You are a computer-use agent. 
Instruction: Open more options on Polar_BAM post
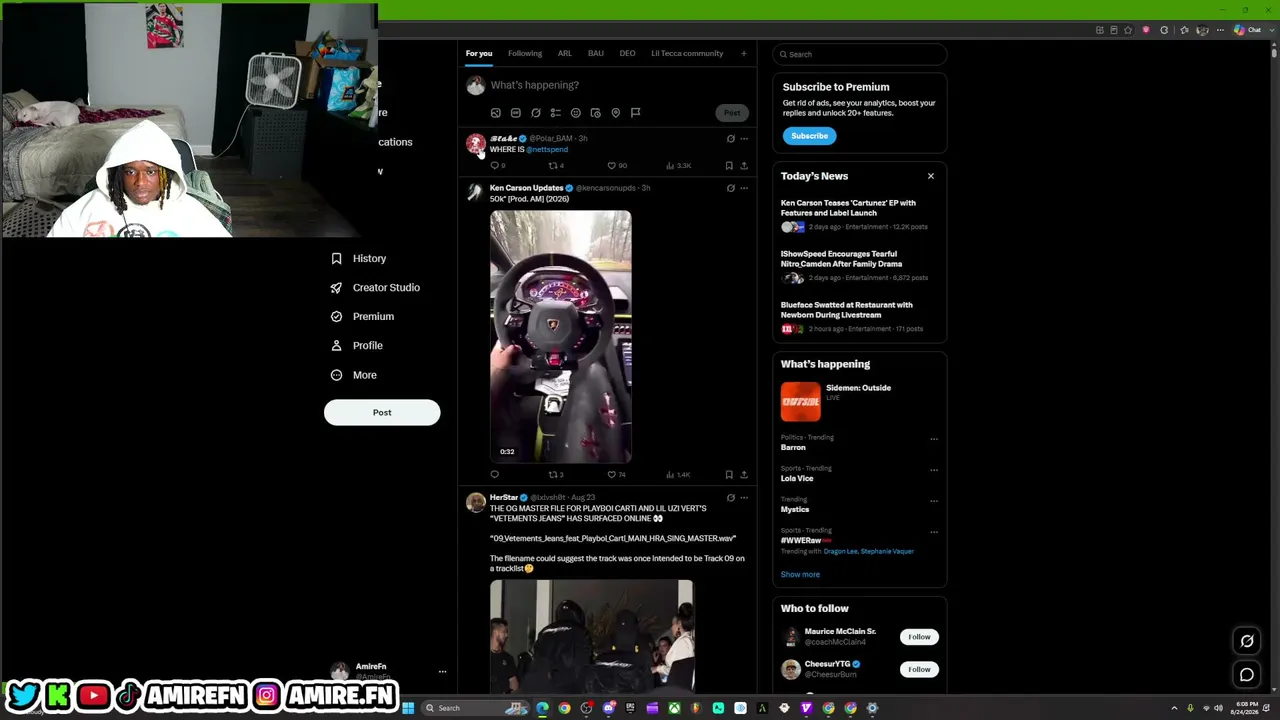[743, 139]
